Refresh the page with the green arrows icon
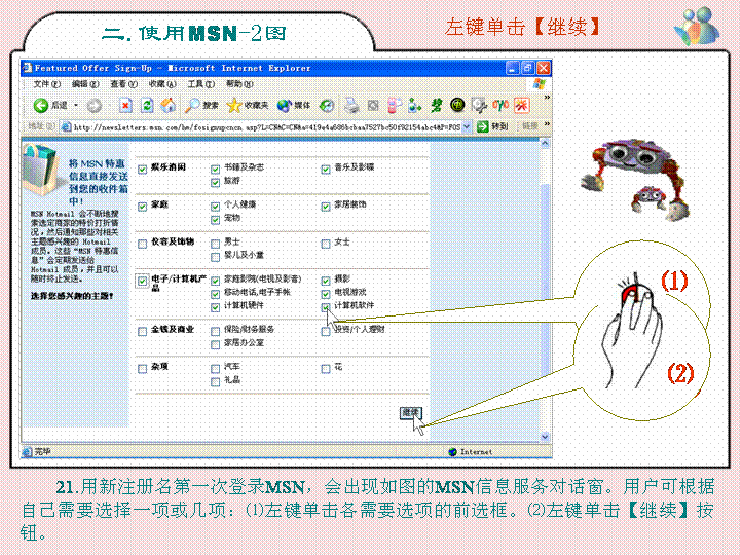The image size is (740, 555). point(147,105)
